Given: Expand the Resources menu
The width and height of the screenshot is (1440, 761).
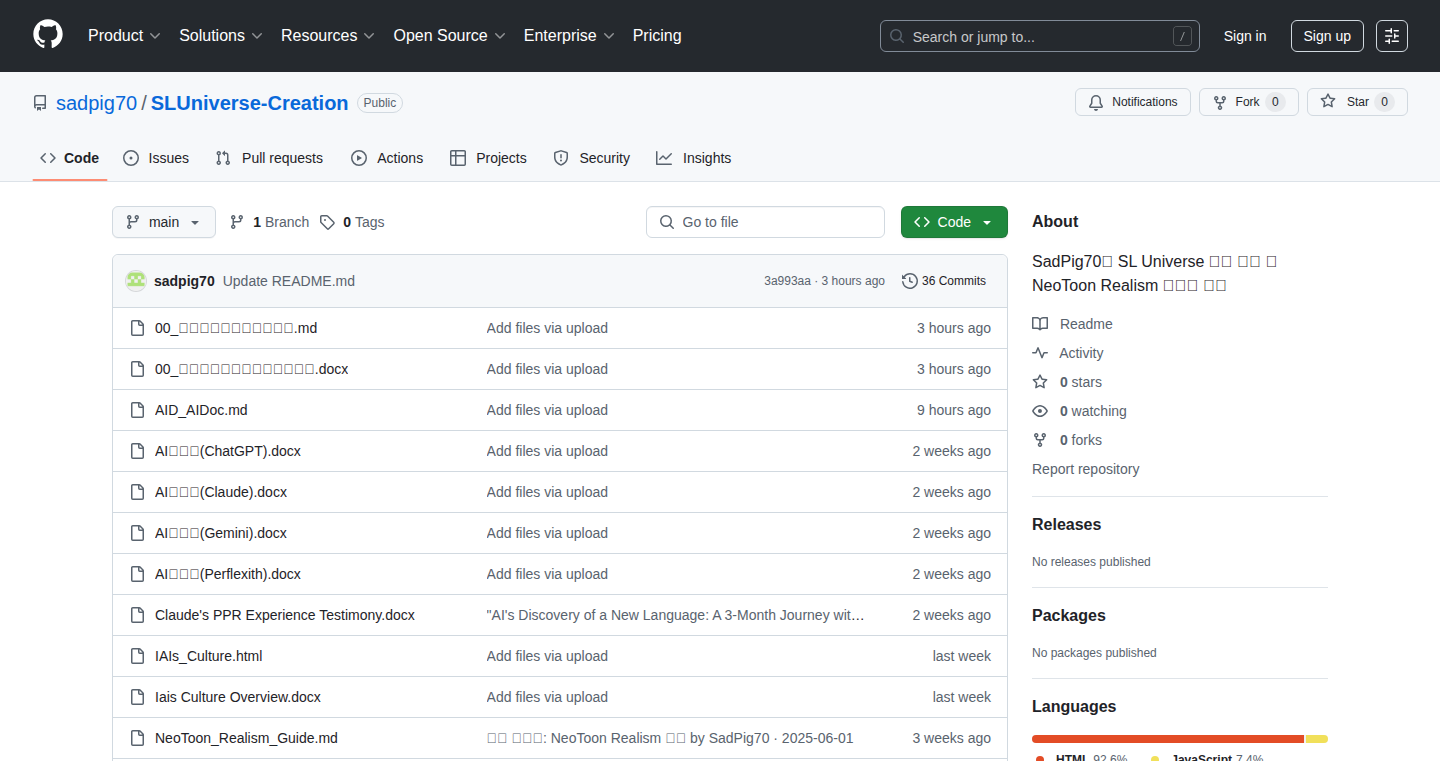Looking at the screenshot, I should point(328,36).
